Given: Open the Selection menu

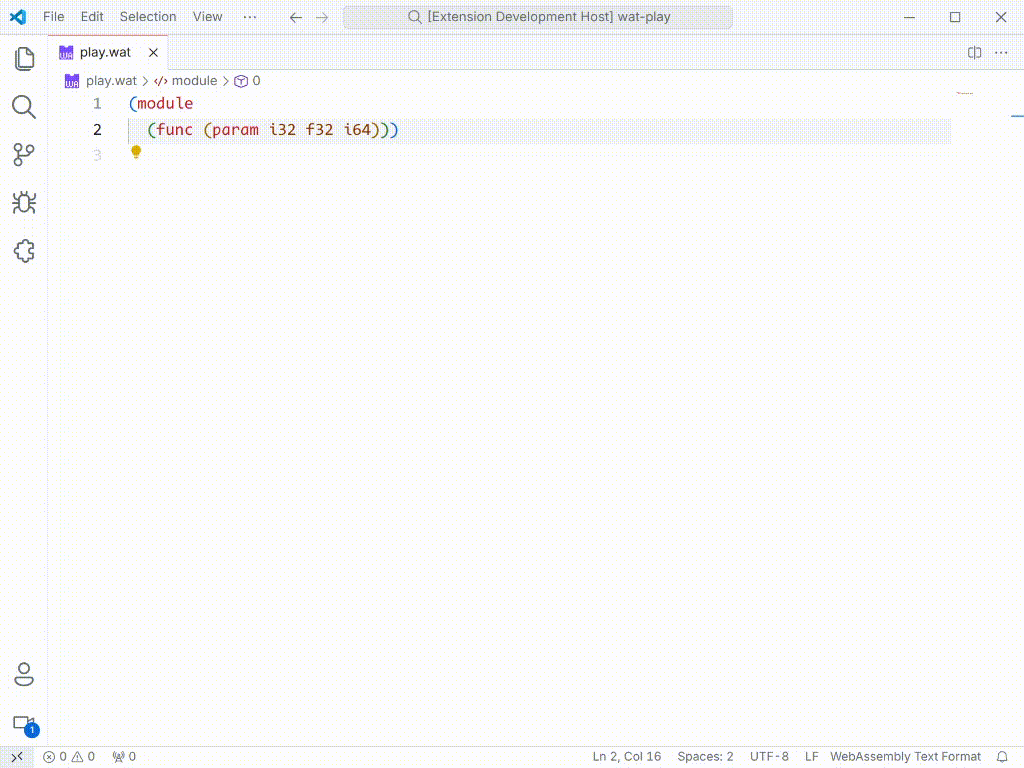Looking at the screenshot, I should coord(147,17).
